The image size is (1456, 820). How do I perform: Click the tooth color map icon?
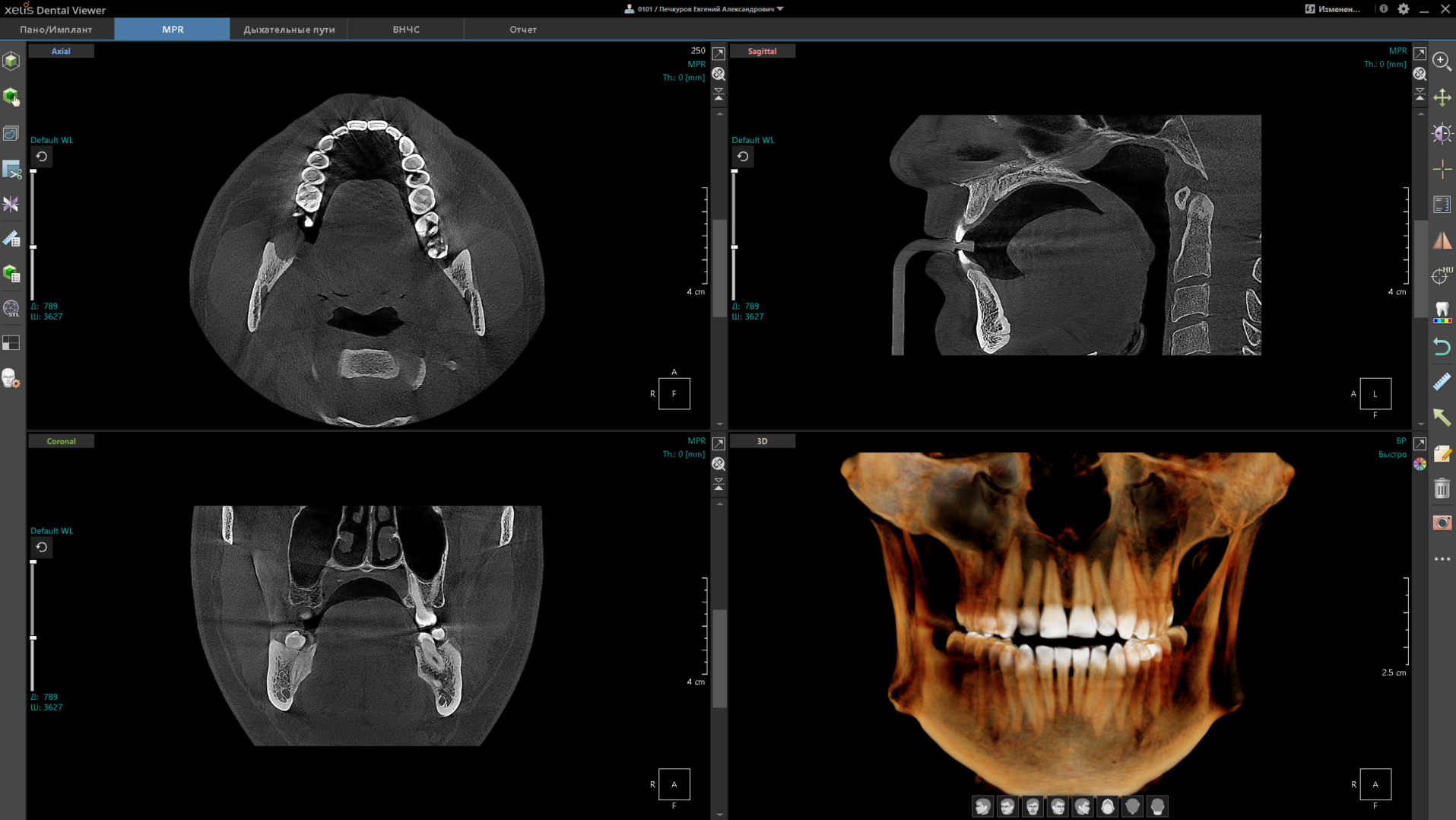pos(1442,311)
